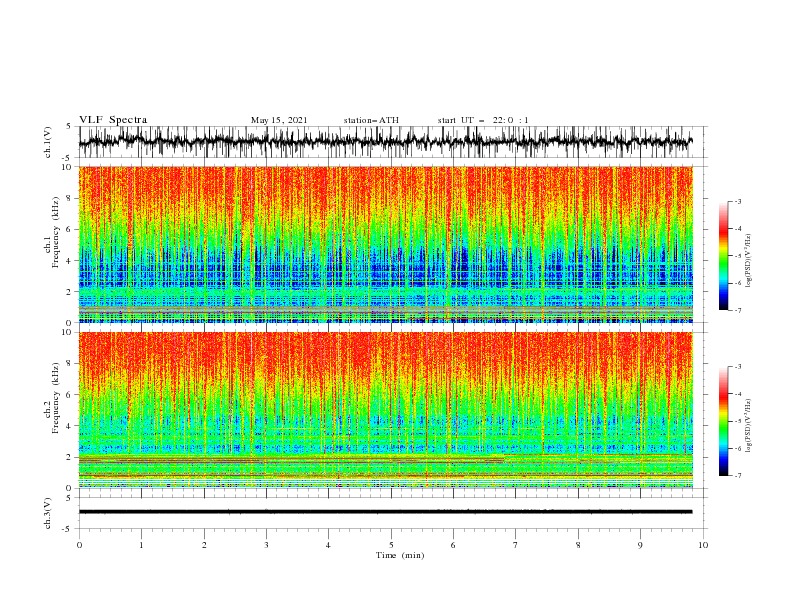
Task: Click time axis tick label "7"
Action: click(516, 545)
